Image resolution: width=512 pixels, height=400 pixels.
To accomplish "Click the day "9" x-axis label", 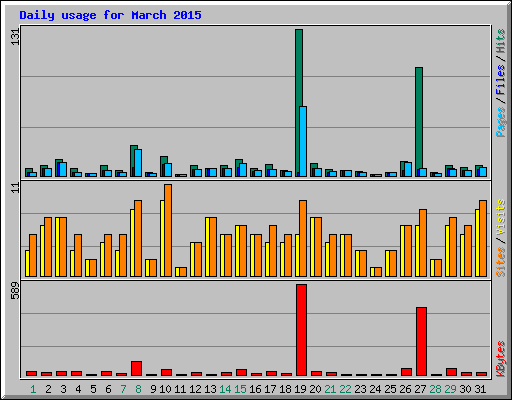I will (153, 389).
